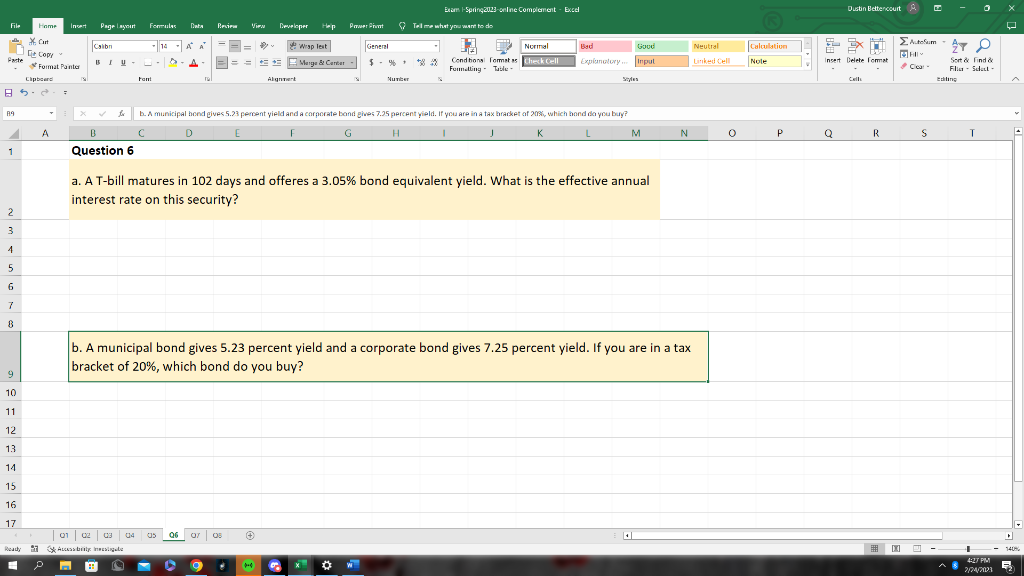Open the font name dropdown

(x=153, y=46)
